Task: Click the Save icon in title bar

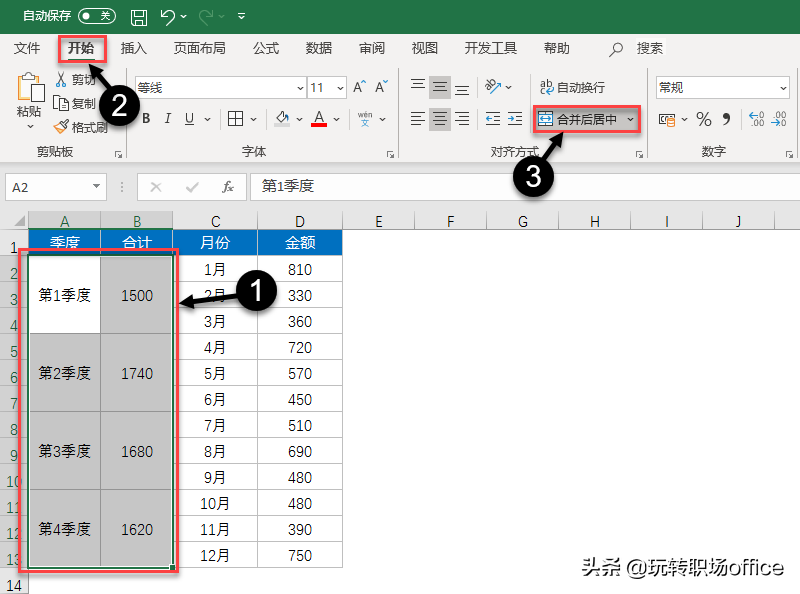Action: [x=139, y=17]
